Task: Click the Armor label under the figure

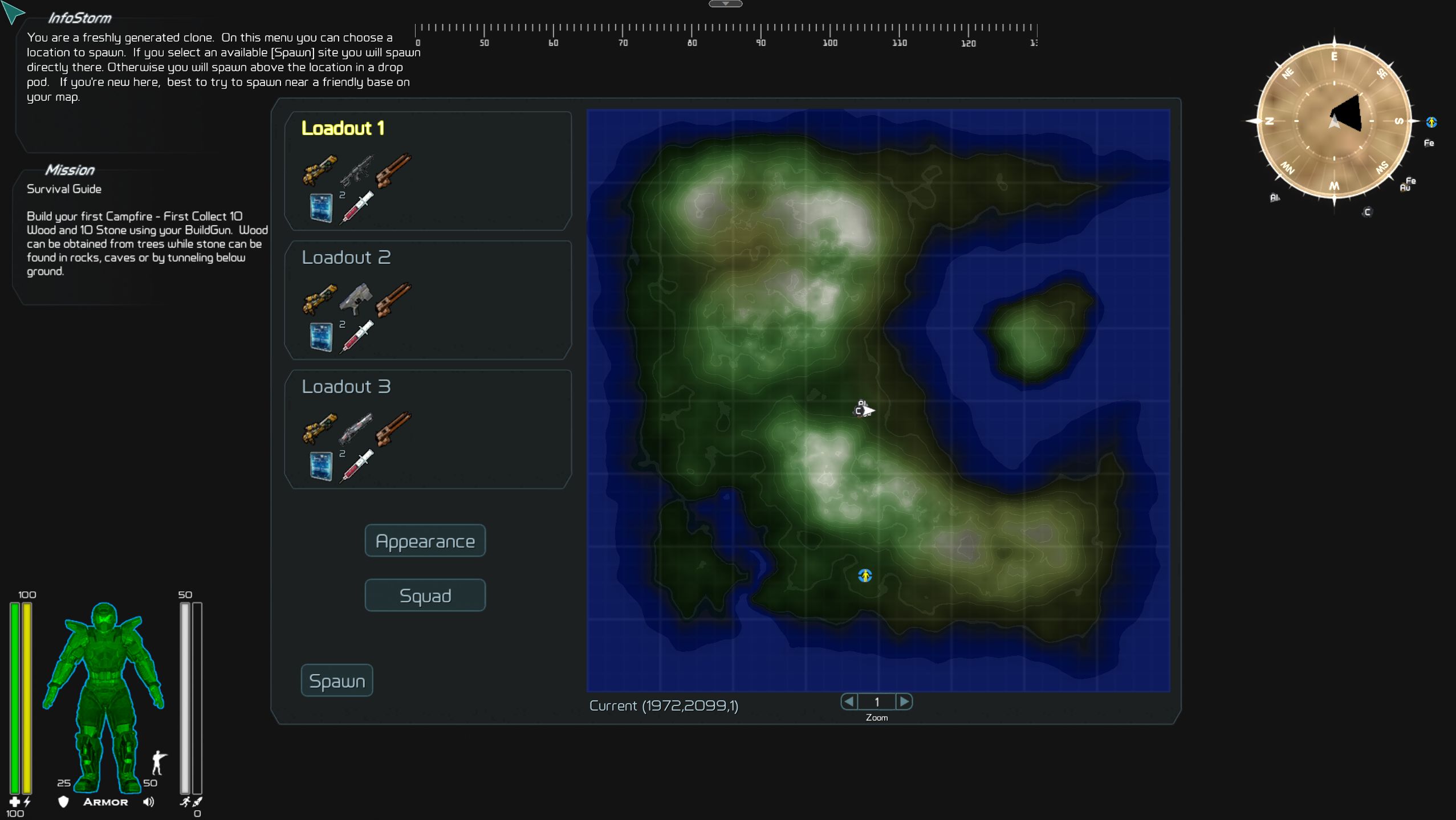Action: coord(106,802)
